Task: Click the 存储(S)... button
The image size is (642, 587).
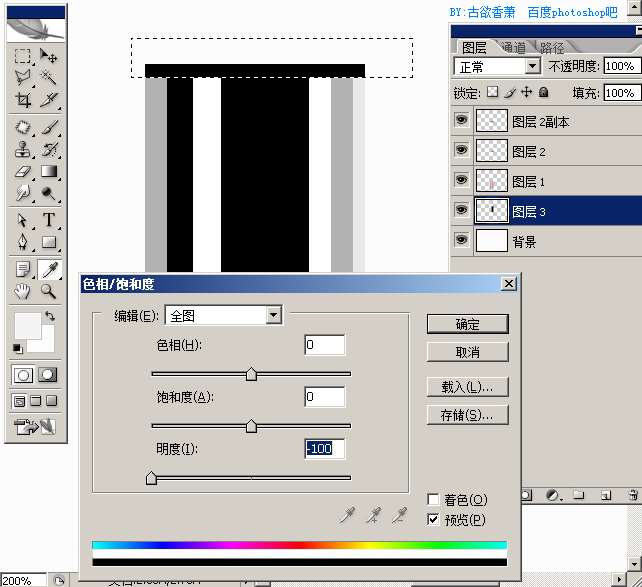Action: click(x=468, y=415)
